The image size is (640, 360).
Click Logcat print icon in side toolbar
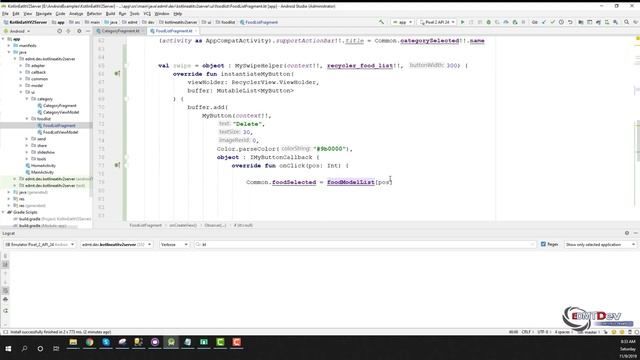[x=5, y=299]
